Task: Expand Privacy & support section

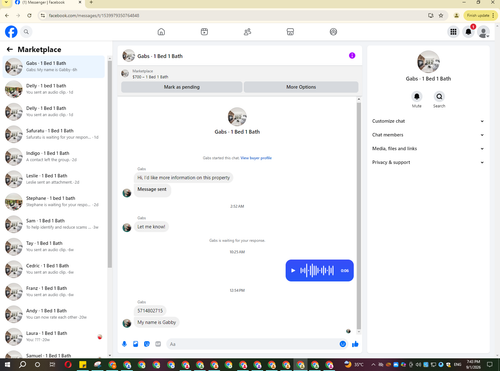Action: pos(428,162)
